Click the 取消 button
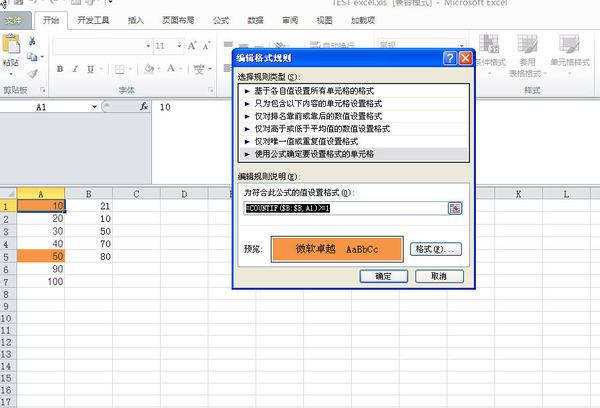The height and width of the screenshot is (408, 600). (x=439, y=276)
